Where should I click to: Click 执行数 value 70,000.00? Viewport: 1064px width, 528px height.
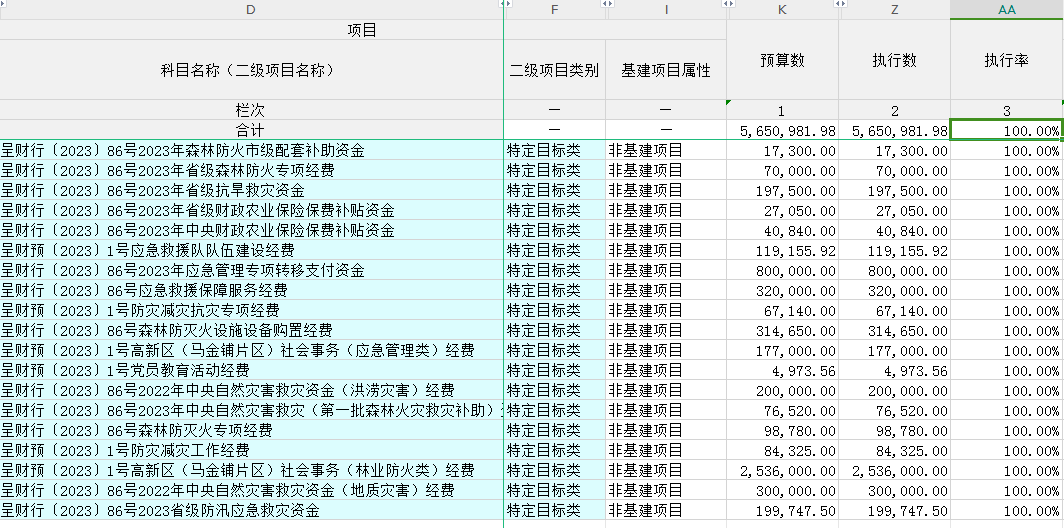tap(894, 170)
